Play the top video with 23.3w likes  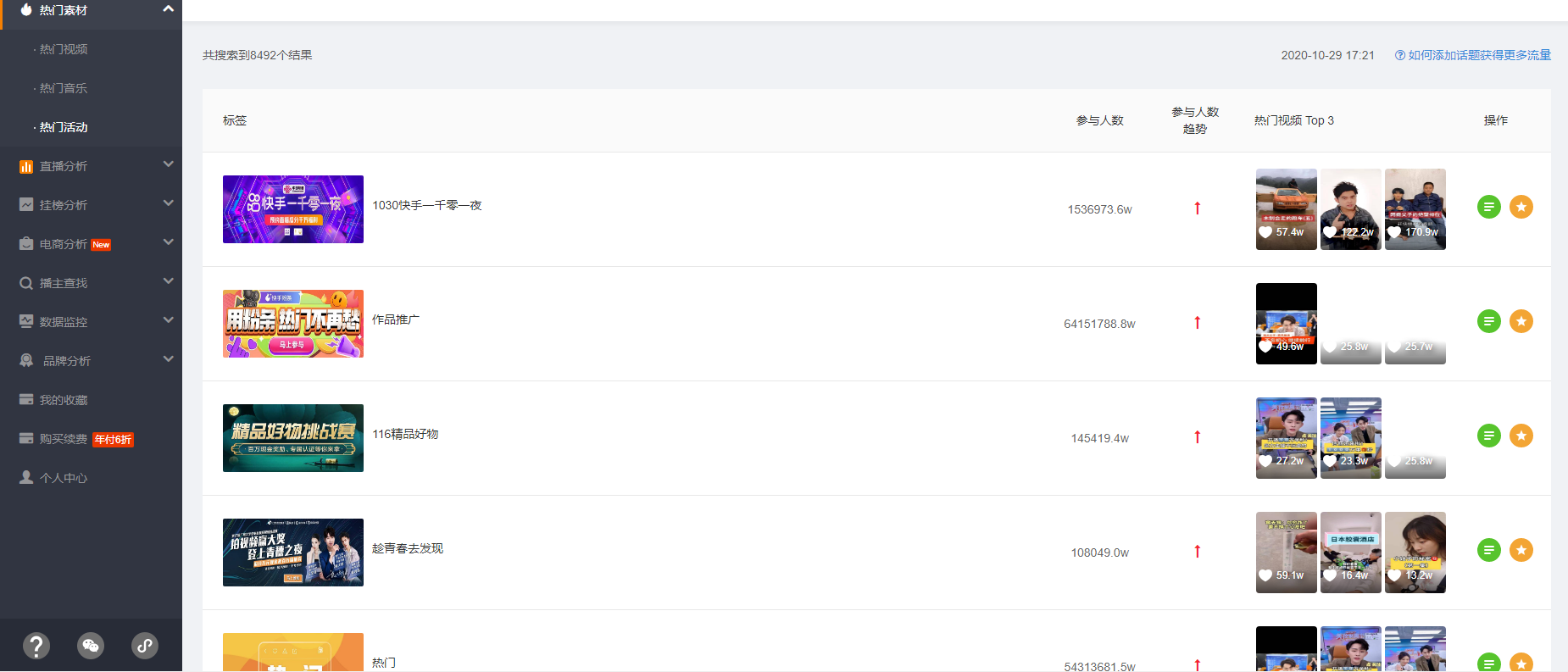click(x=1351, y=438)
